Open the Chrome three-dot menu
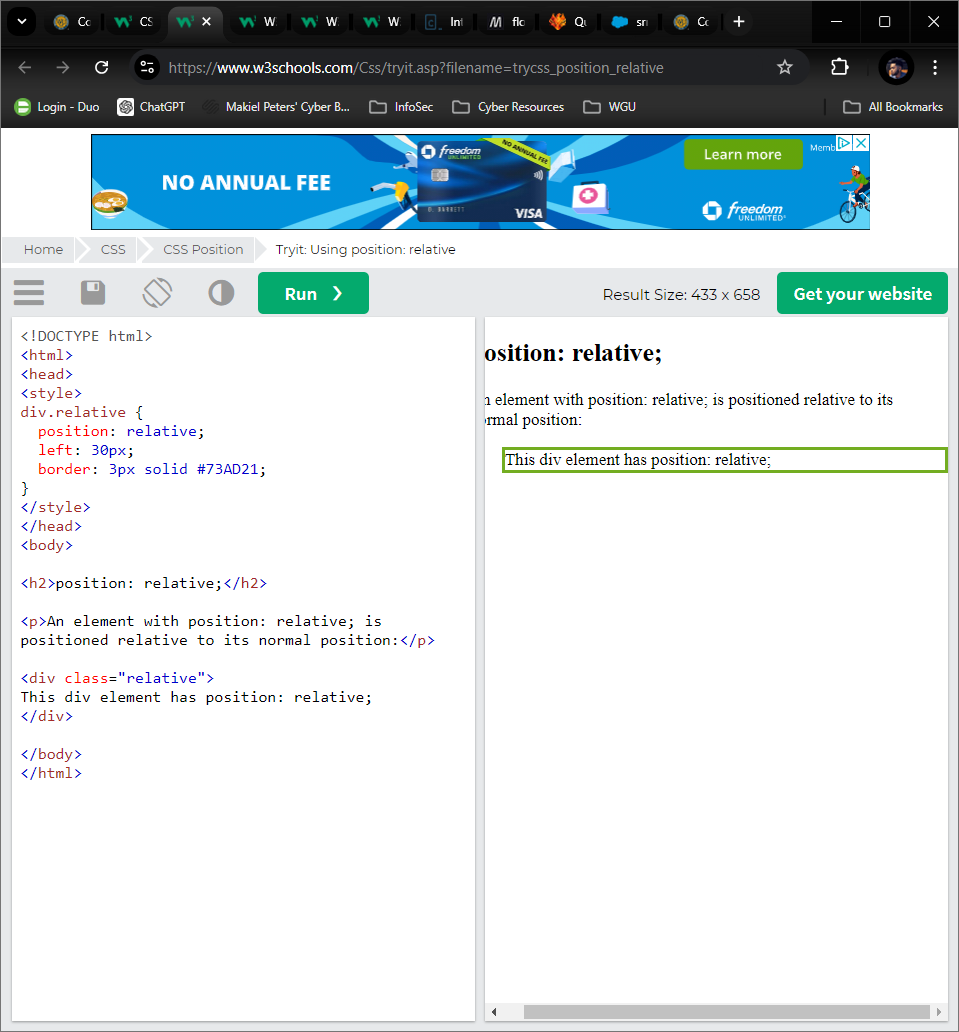 click(x=935, y=67)
